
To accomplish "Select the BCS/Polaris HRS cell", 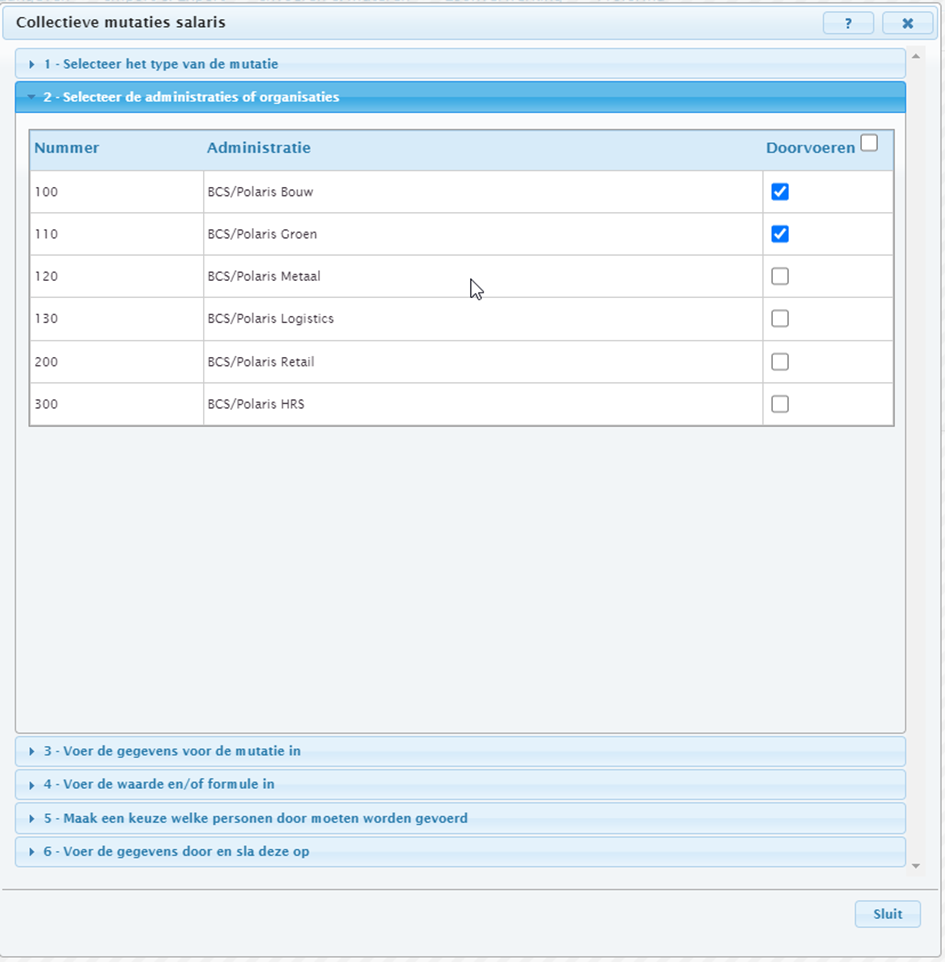I will point(483,404).
